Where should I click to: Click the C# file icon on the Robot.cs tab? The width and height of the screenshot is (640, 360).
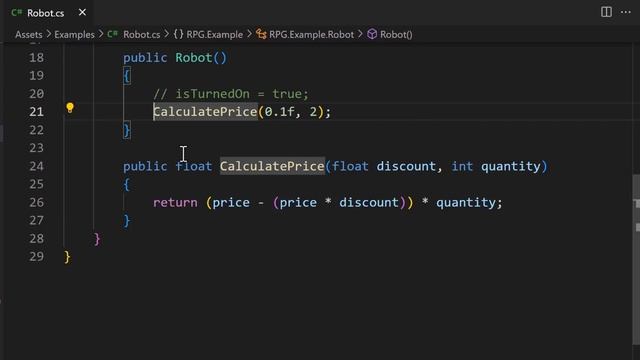[x=17, y=13]
